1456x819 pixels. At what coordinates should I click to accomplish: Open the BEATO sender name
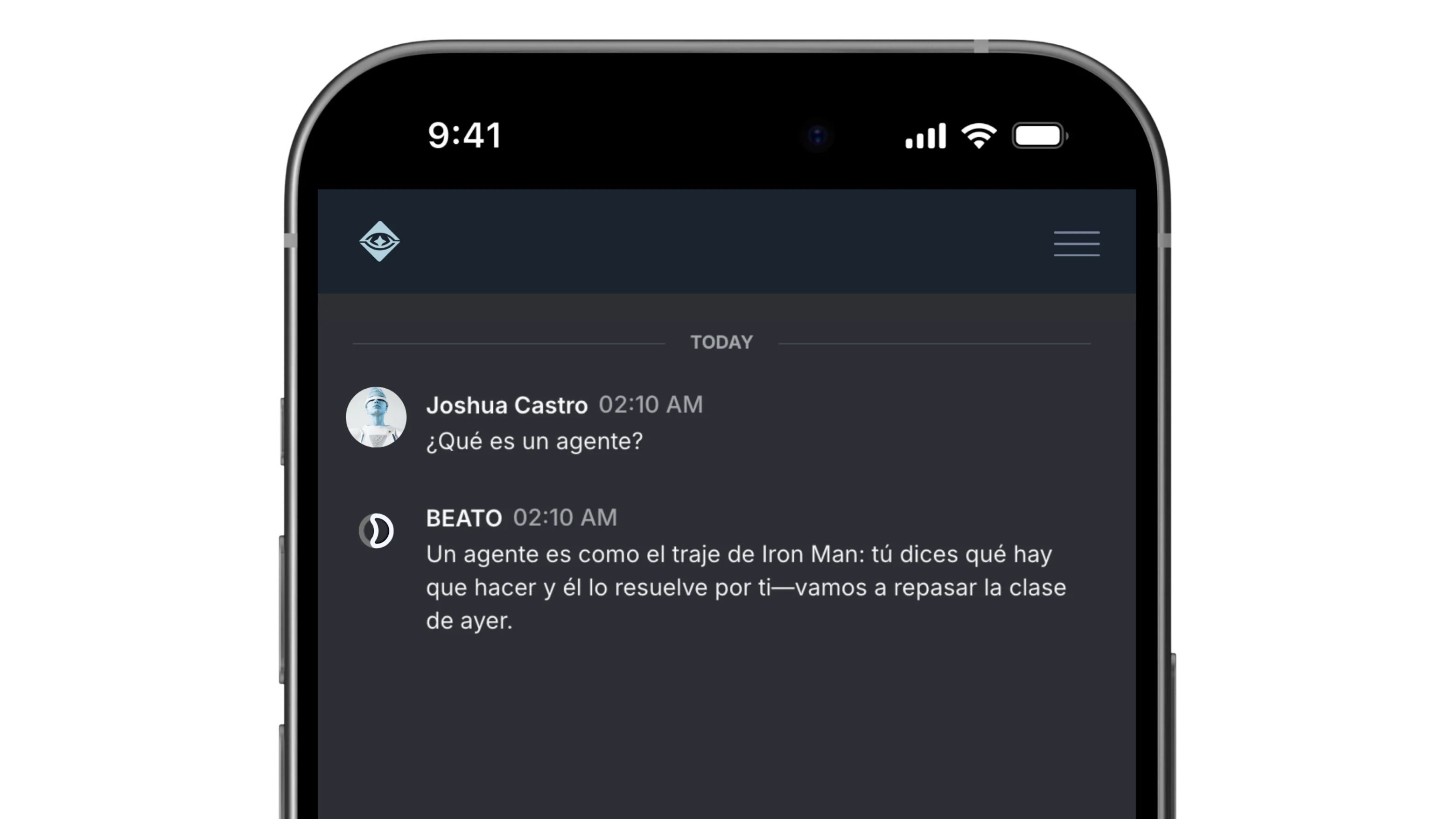(464, 518)
